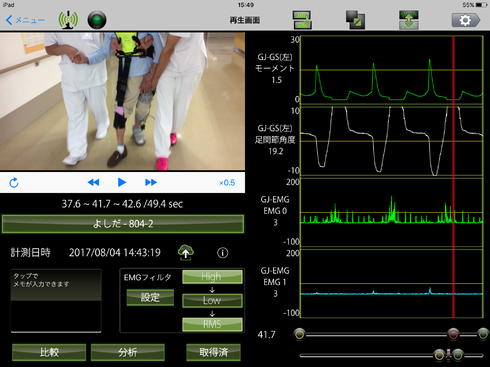The width and height of the screenshot is (490, 367).
Task: Open EMG filter 設定 button
Action: (150, 297)
